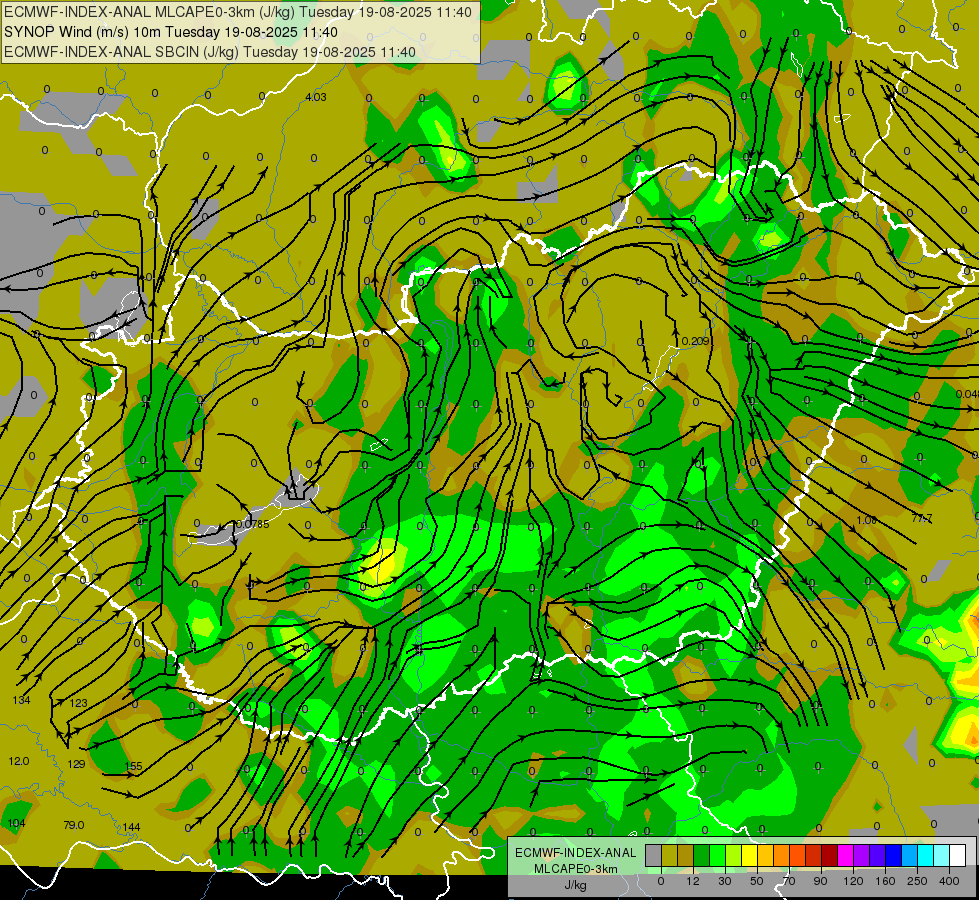This screenshot has width=979, height=900.
Task: Click the map value 123
Action: click(x=78, y=703)
